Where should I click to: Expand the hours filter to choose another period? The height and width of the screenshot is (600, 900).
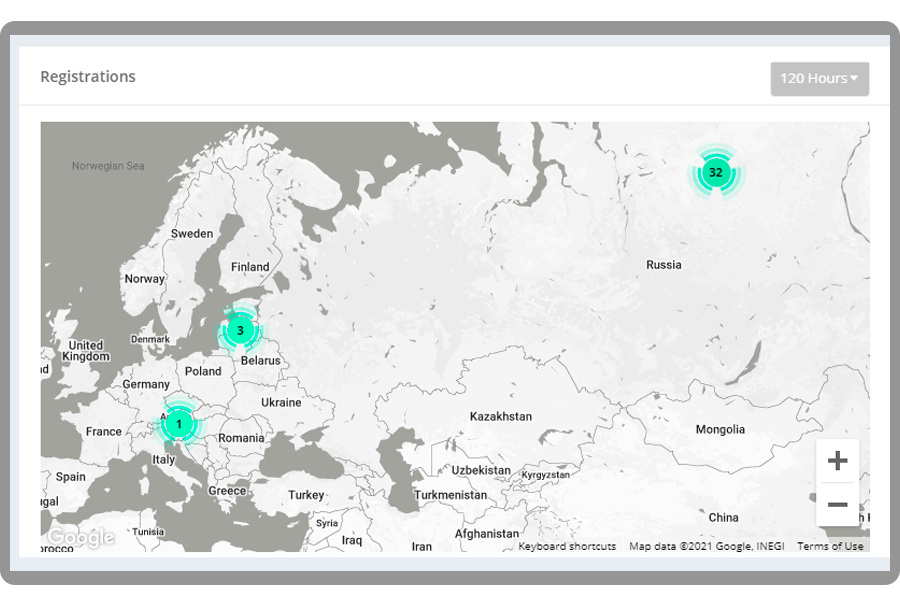point(819,78)
